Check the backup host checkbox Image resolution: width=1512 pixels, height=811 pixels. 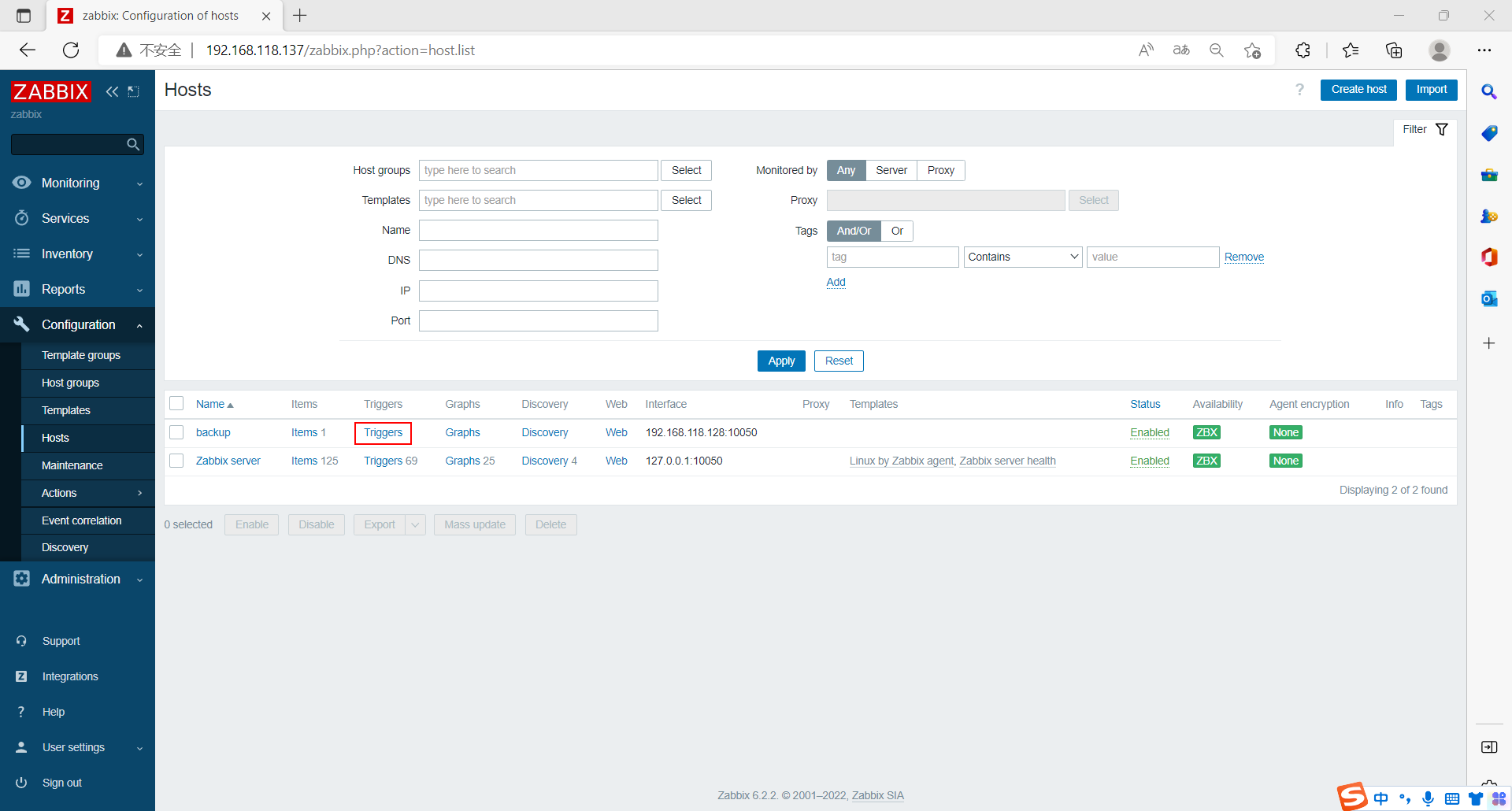[x=176, y=432]
